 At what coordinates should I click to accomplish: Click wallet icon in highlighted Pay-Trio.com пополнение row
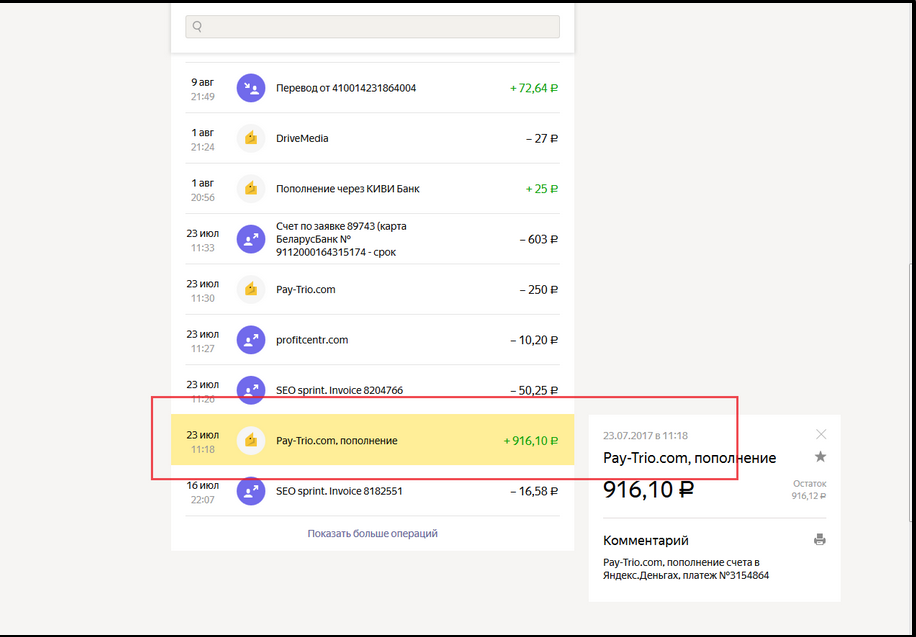[x=251, y=440]
